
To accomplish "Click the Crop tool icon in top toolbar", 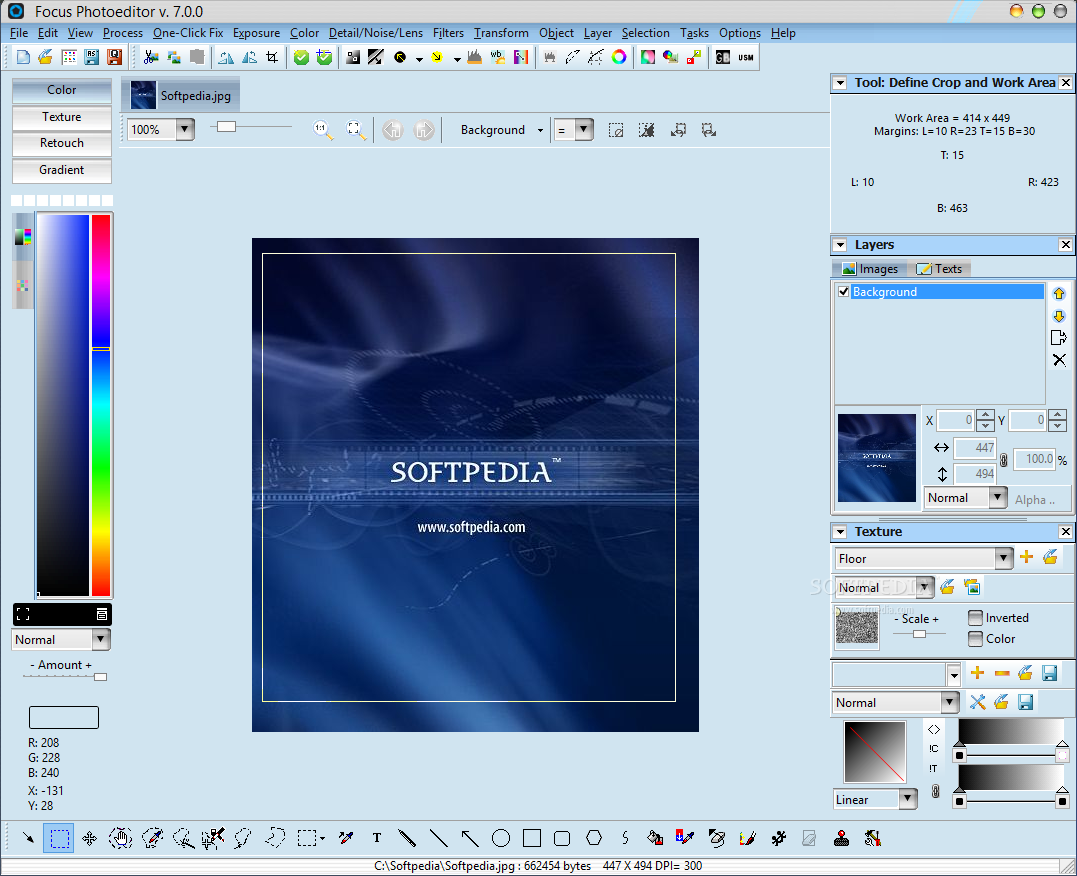I will 273,57.
